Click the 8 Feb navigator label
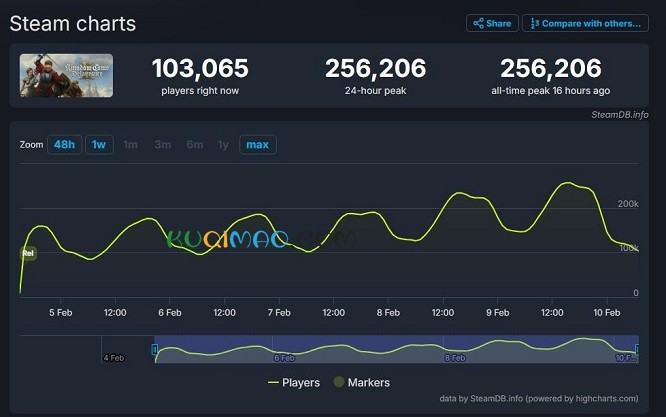This screenshot has height=417, width=666. pos(455,358)
